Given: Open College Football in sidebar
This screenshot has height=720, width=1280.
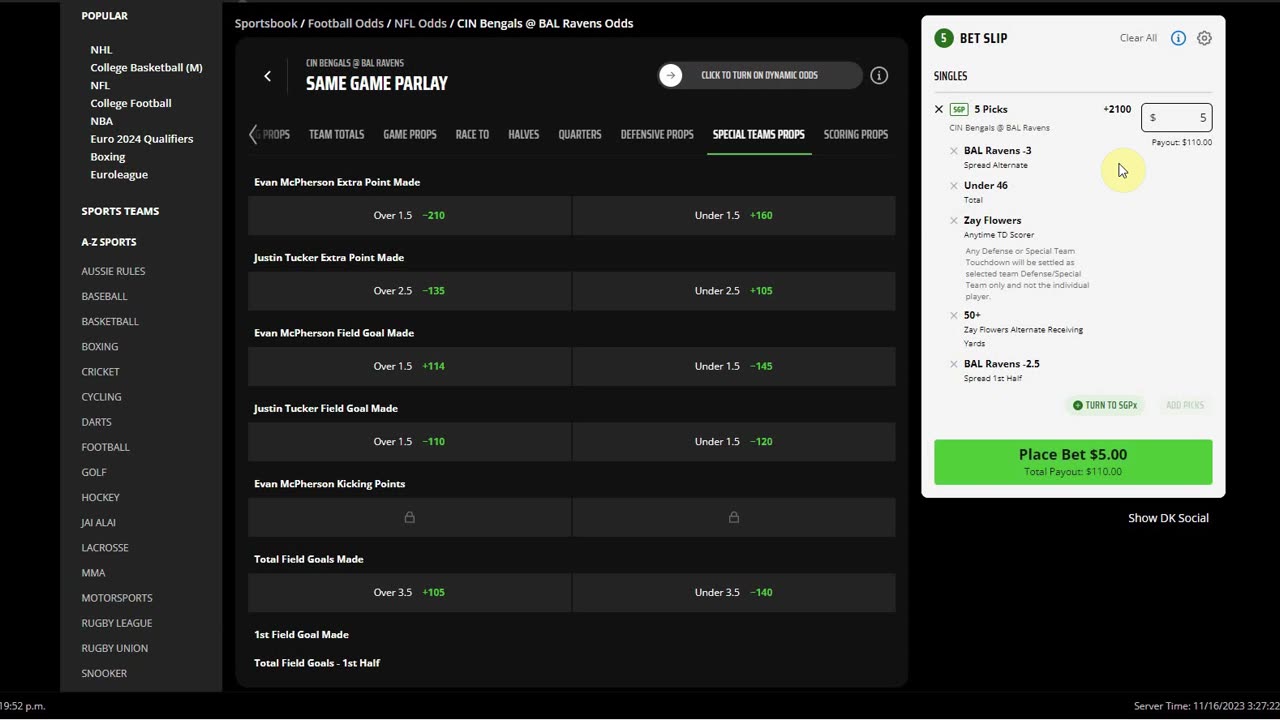Looking at the screenshot, I should 131,104.
